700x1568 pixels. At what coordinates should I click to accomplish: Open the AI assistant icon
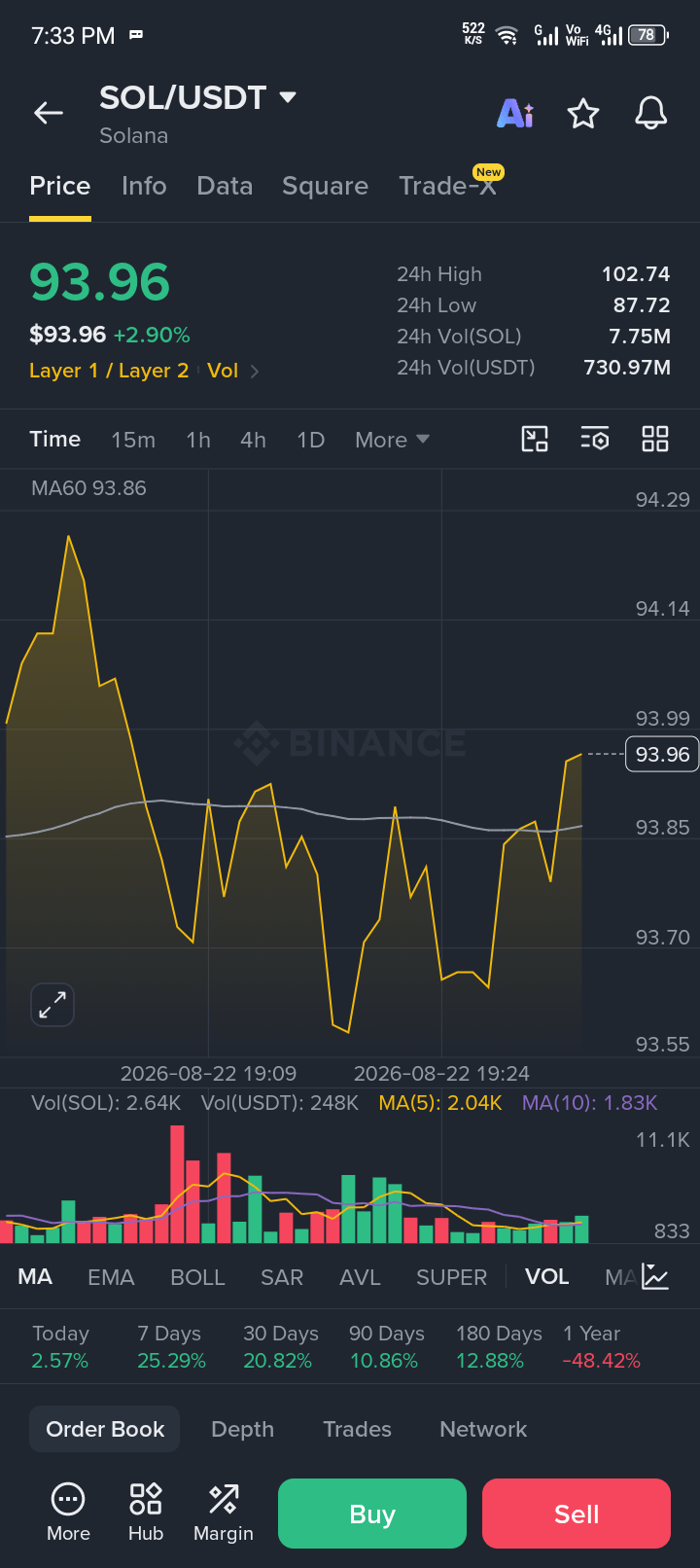515,114
